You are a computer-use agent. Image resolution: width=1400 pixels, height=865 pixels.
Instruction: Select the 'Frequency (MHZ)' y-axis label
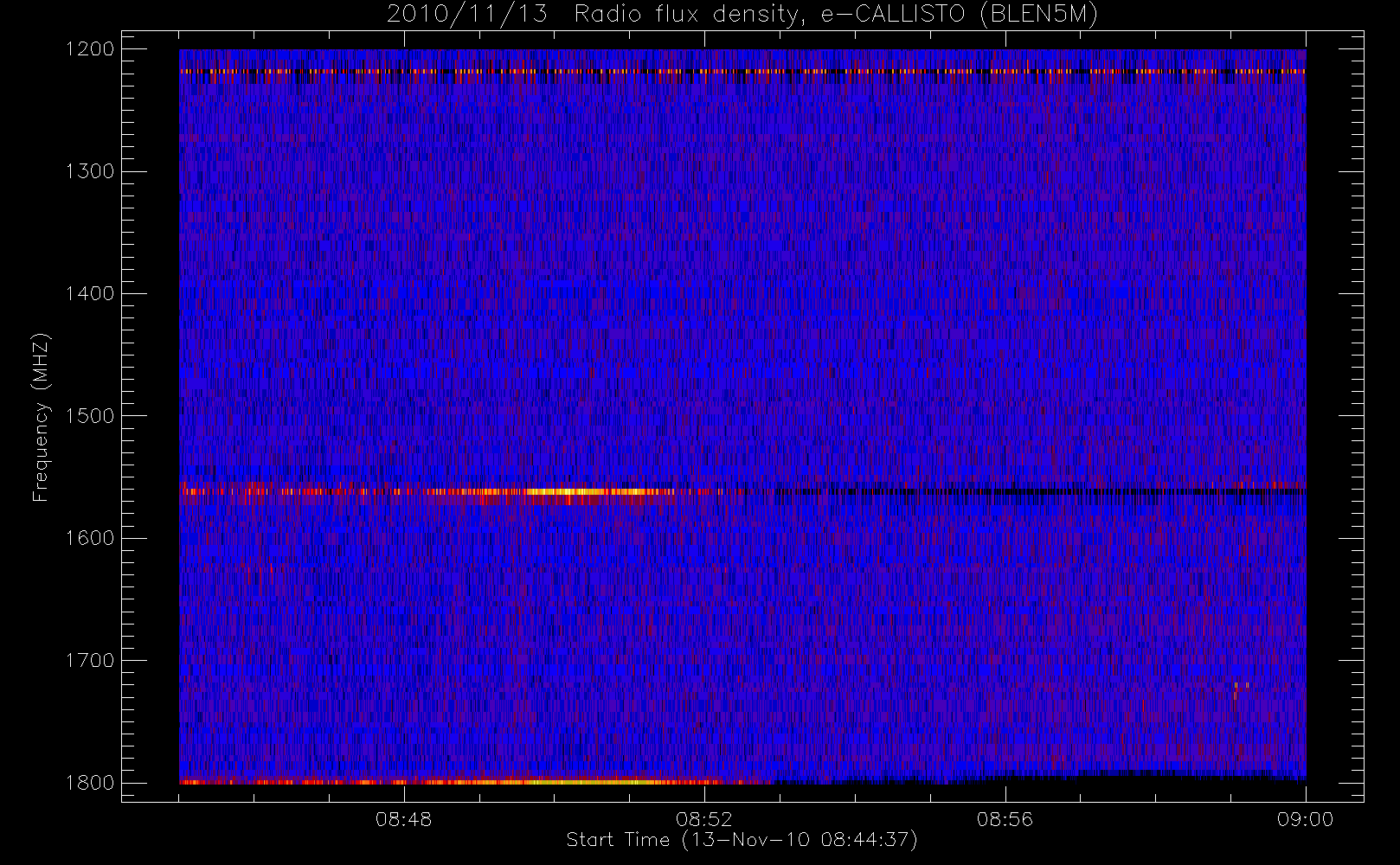[40, 417]
